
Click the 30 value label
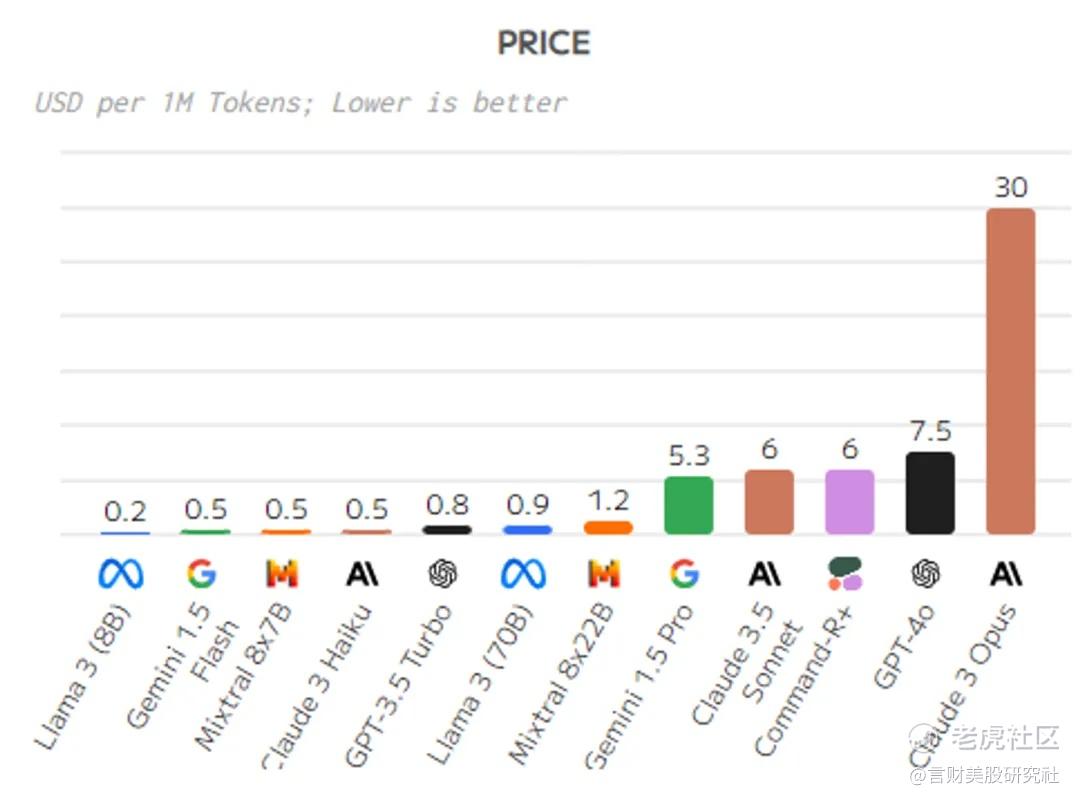point(1011,187)
